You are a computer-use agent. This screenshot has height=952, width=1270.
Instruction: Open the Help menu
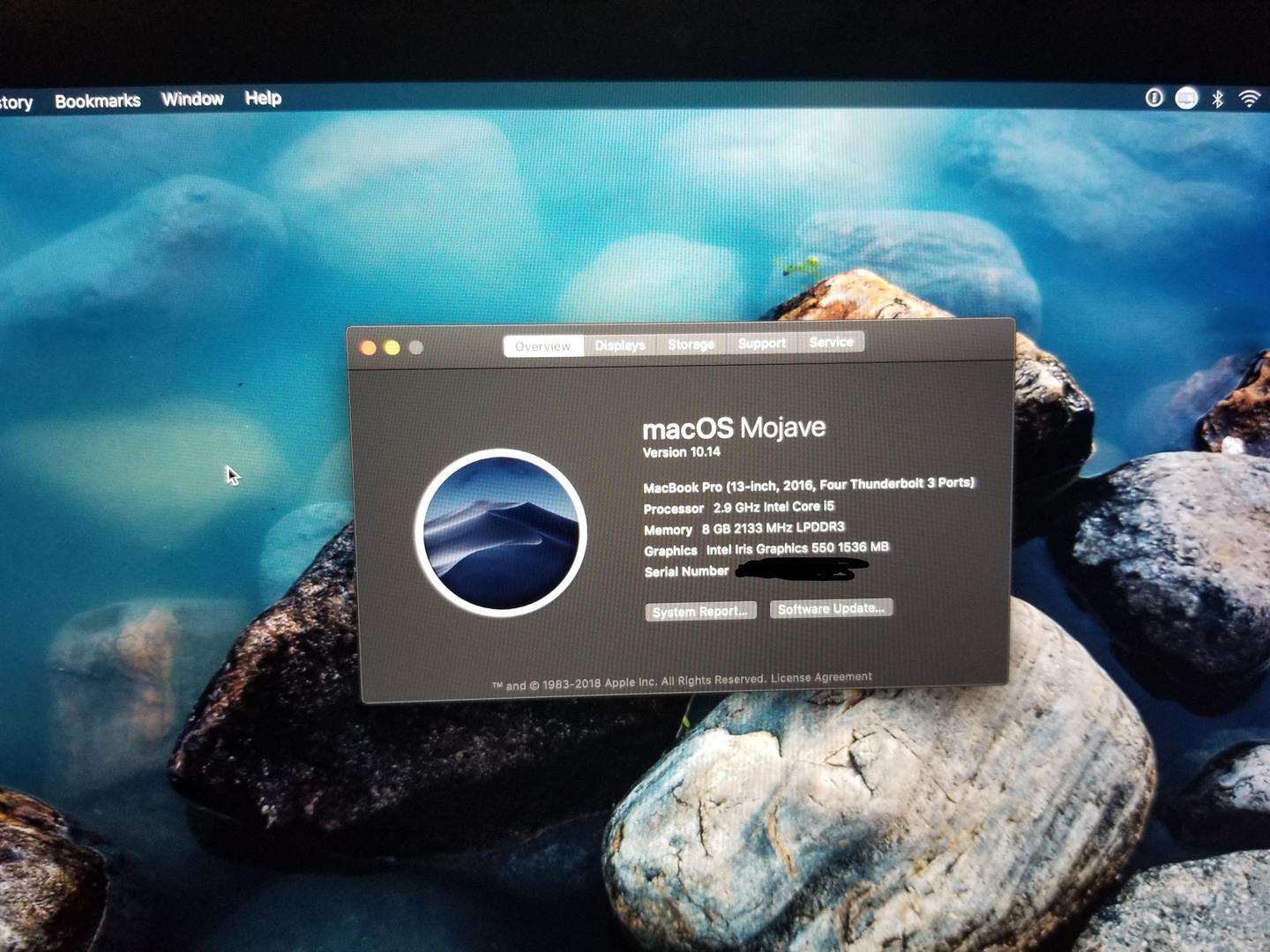263,98
